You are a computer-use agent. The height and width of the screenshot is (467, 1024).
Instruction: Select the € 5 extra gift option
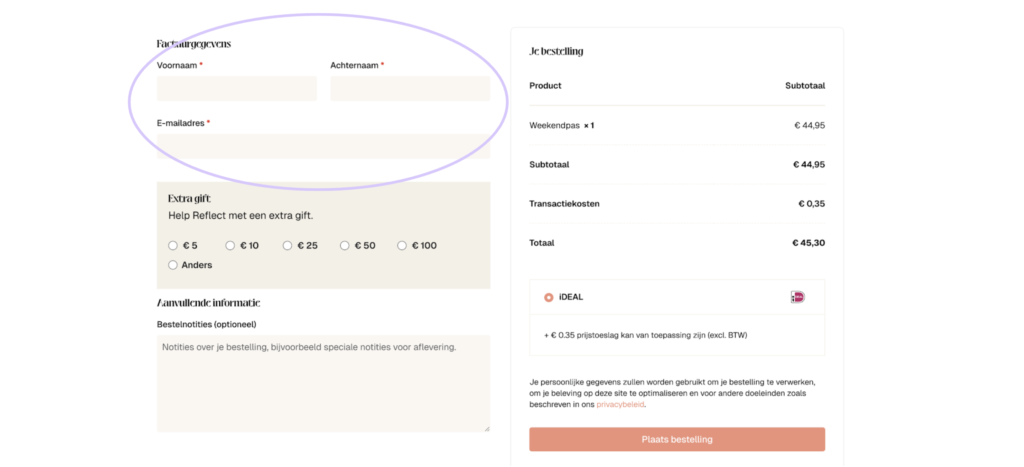(x=173, y=245)
